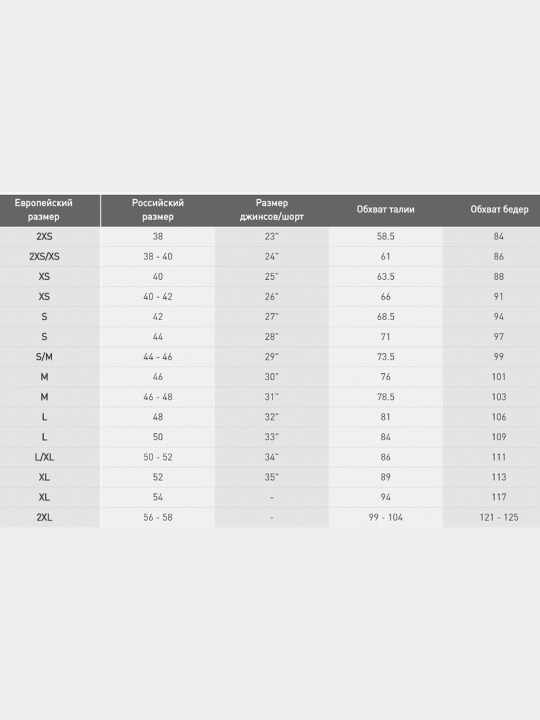Image resolution: width=540 pixels, height=720 pixels.
Task: Select jeans size 23" cell
Action: coord(271,236)
